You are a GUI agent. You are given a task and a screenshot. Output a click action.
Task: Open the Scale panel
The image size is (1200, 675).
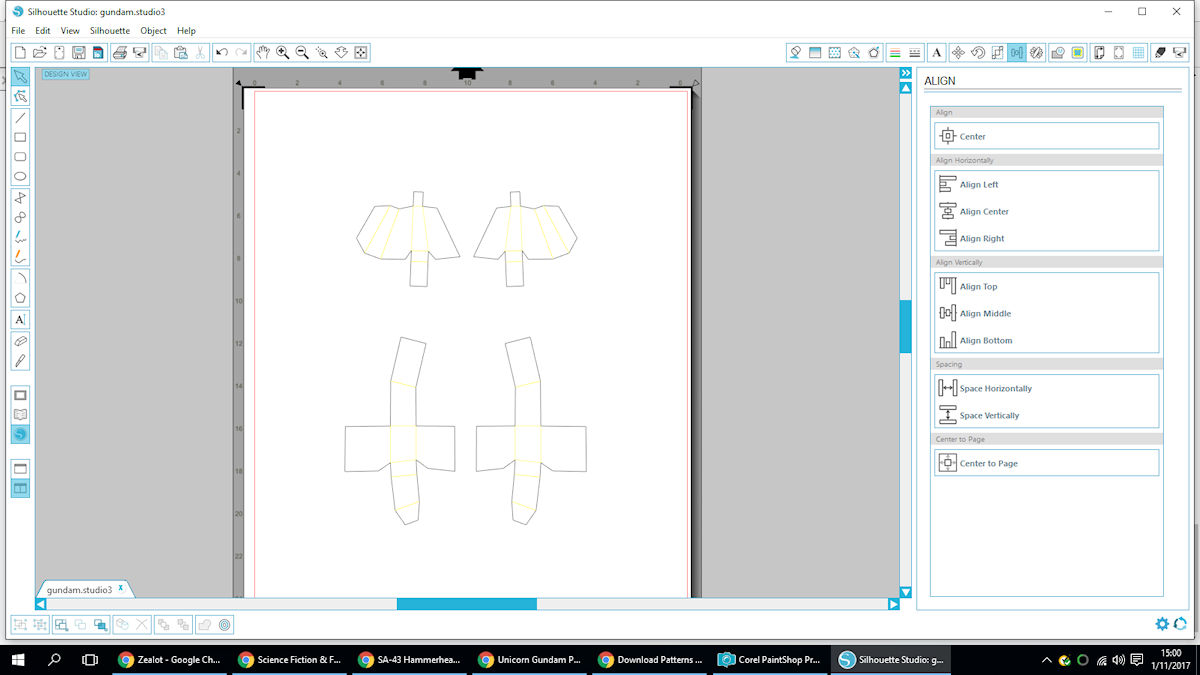click(997, 52)
